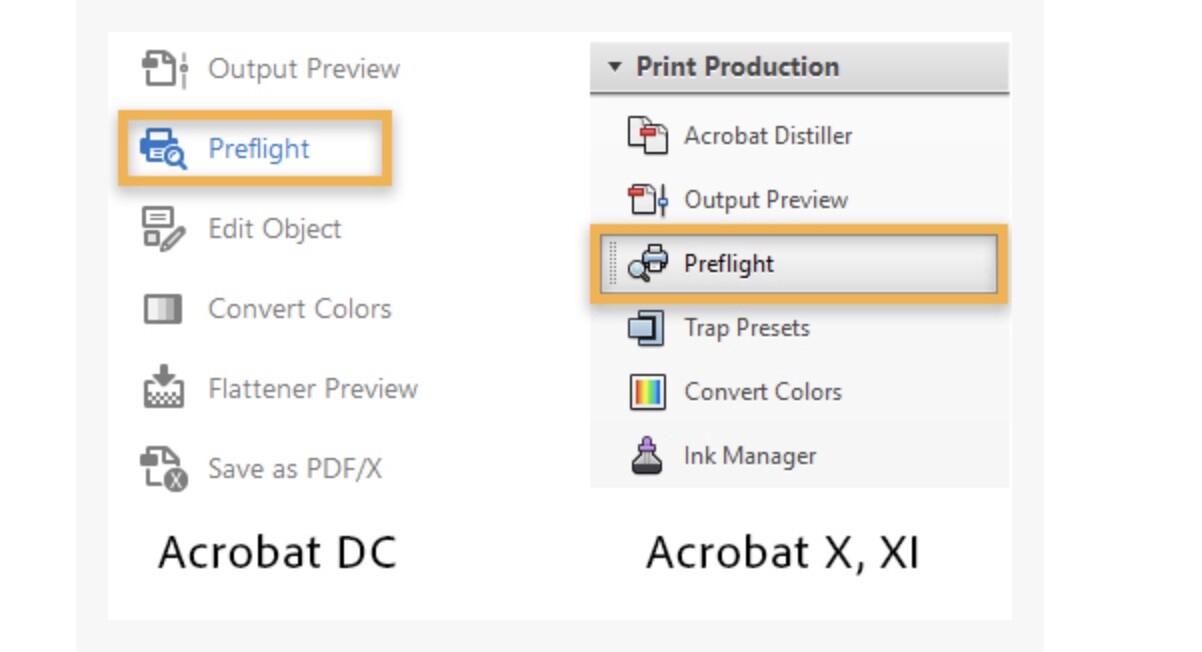The image size is (1202, 652).
Task: Click the Acrobat X, XI caption text
Action: [x=785, y=551]
